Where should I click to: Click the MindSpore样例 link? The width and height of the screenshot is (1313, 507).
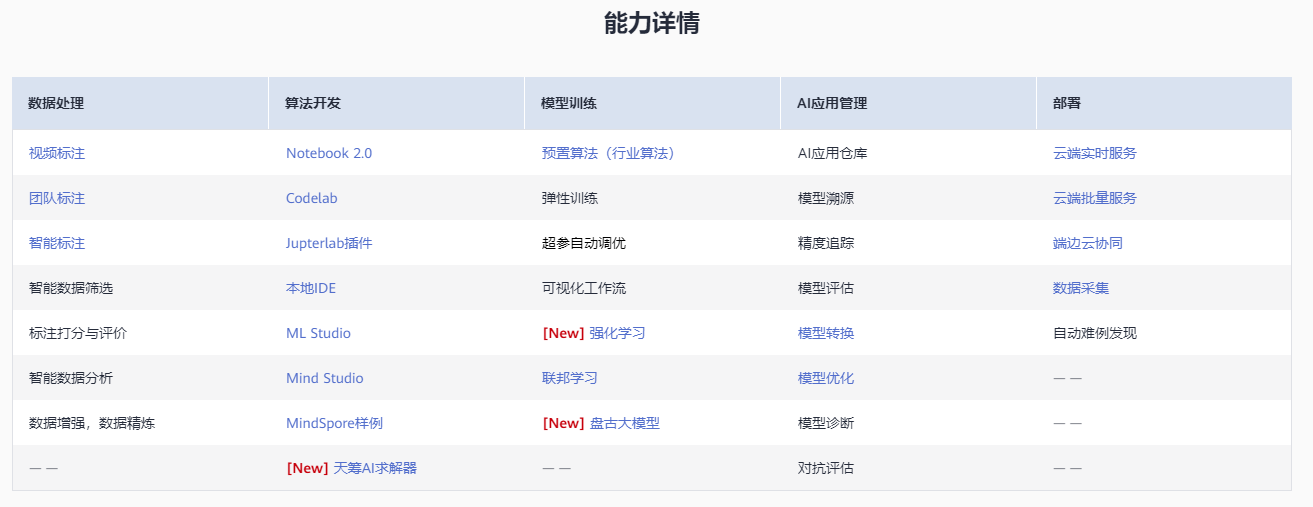point(334,423)
